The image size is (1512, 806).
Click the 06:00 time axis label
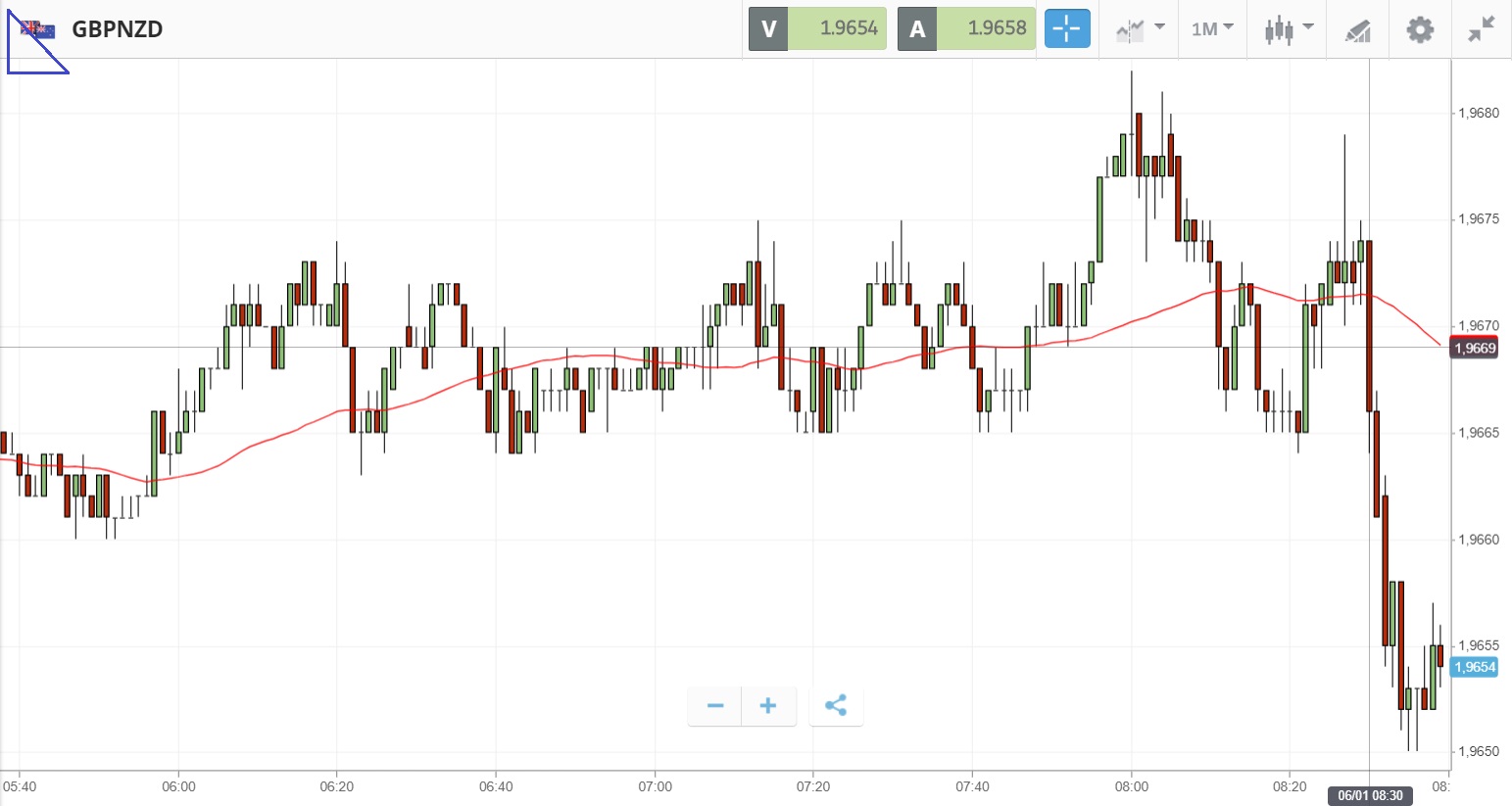pyautogui.click(x=178, y=786)
